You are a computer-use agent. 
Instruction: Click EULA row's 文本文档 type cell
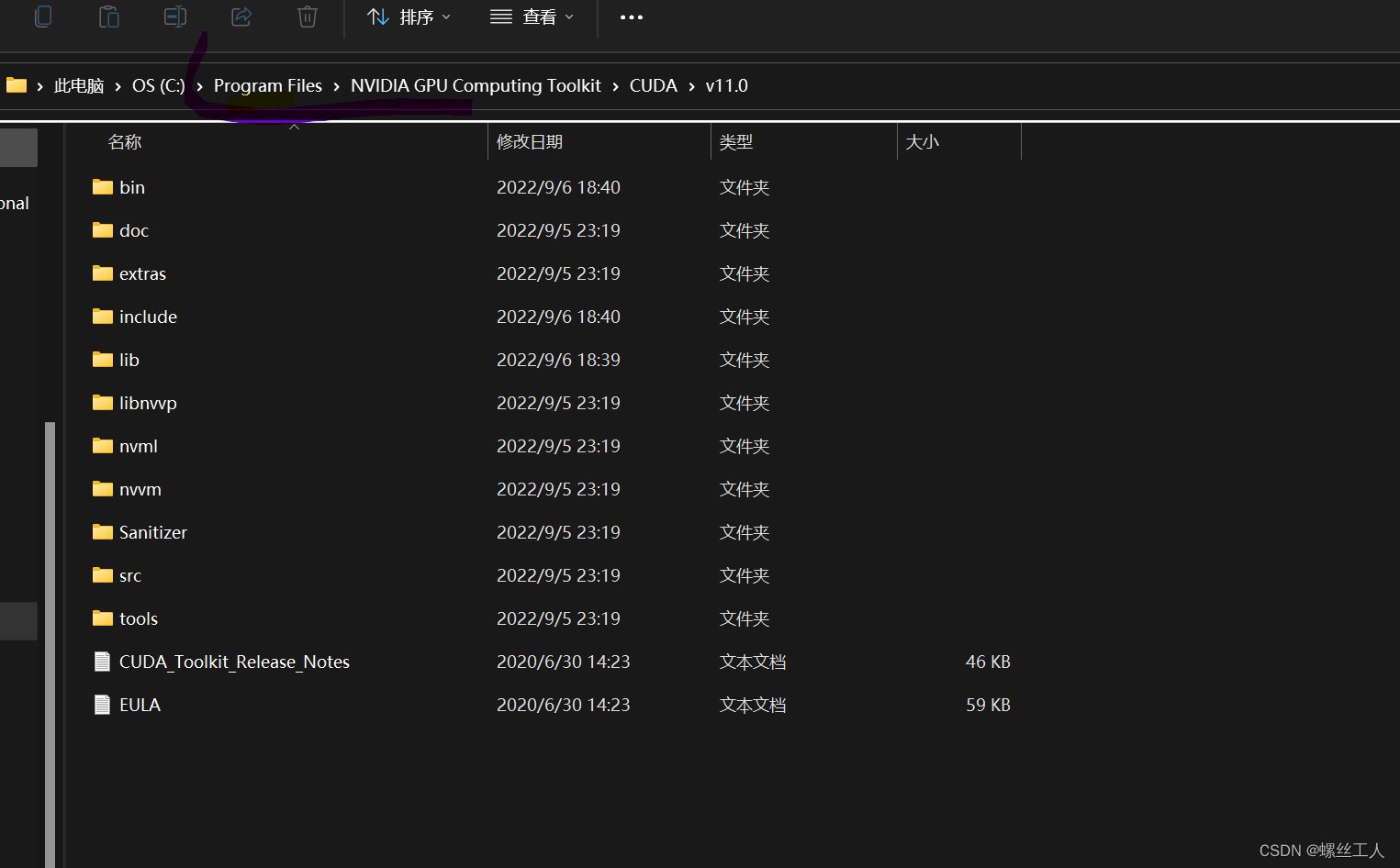pyautogui.click(x=753, y=705)
